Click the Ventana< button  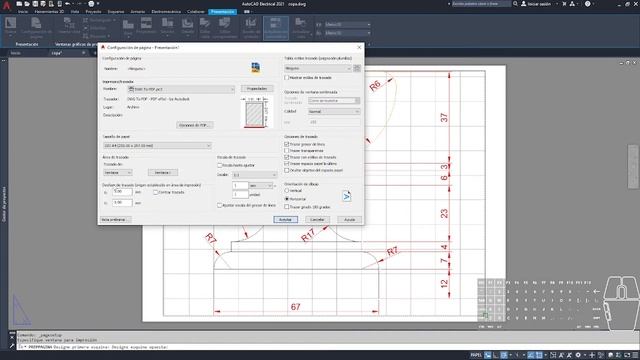pyautogui.click(x=163, y=173)
